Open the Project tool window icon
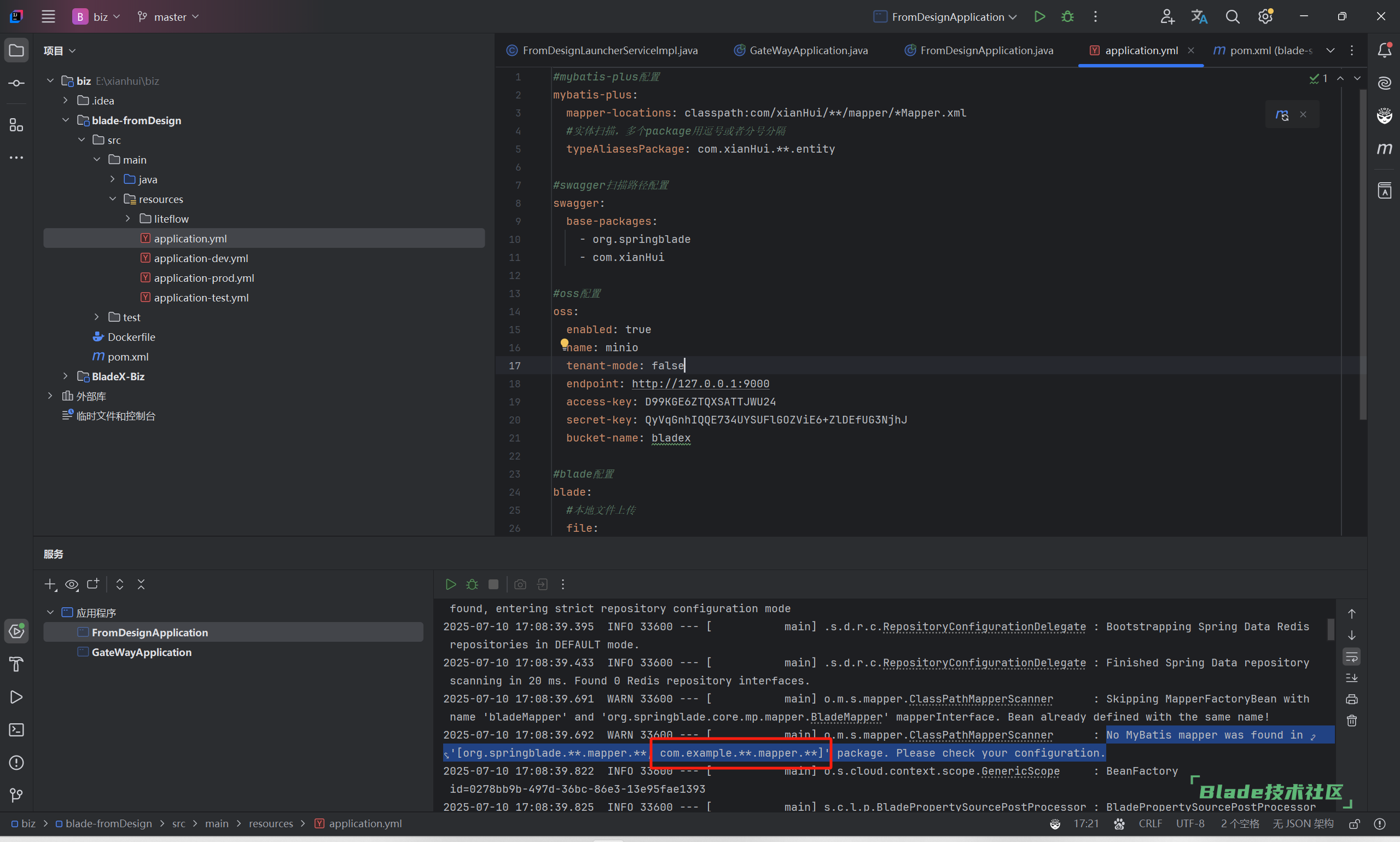This screenshot has width=1400, height=842. point(16,50)
